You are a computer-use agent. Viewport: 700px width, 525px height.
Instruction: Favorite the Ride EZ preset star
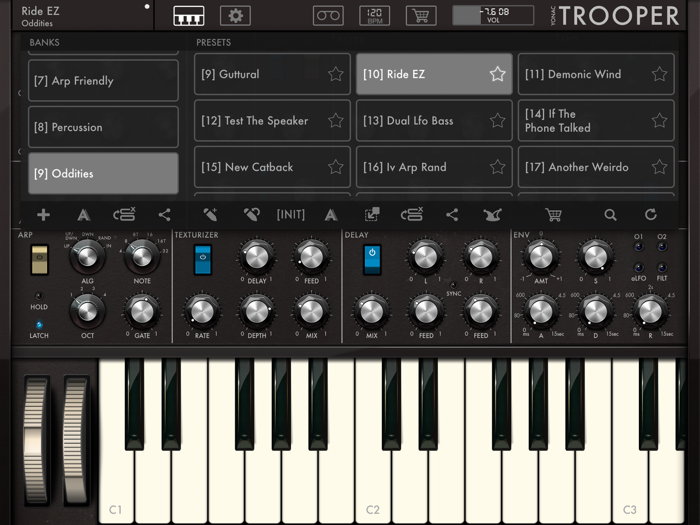coord(497,74)
